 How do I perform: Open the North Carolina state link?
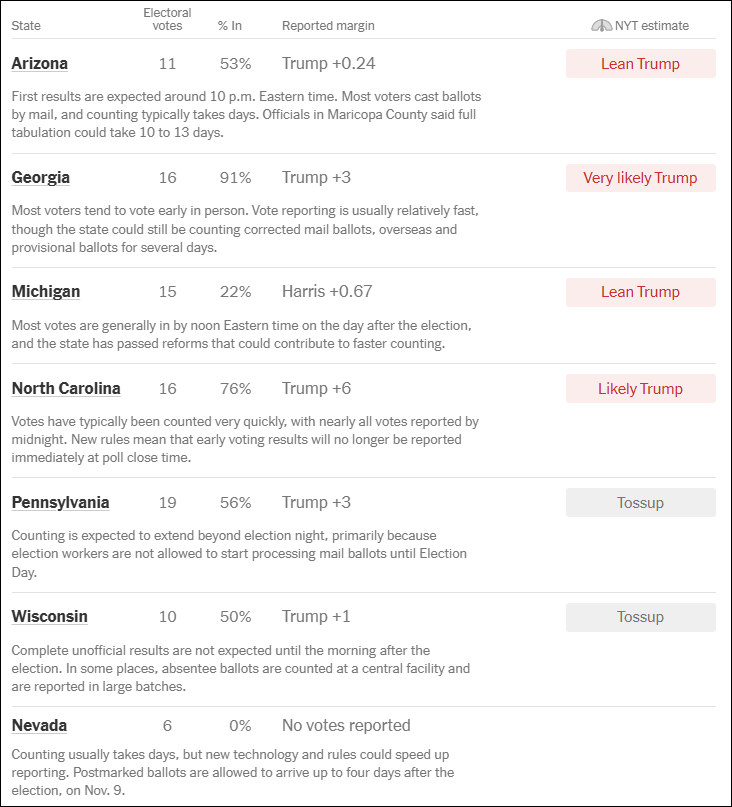(66, 389)
